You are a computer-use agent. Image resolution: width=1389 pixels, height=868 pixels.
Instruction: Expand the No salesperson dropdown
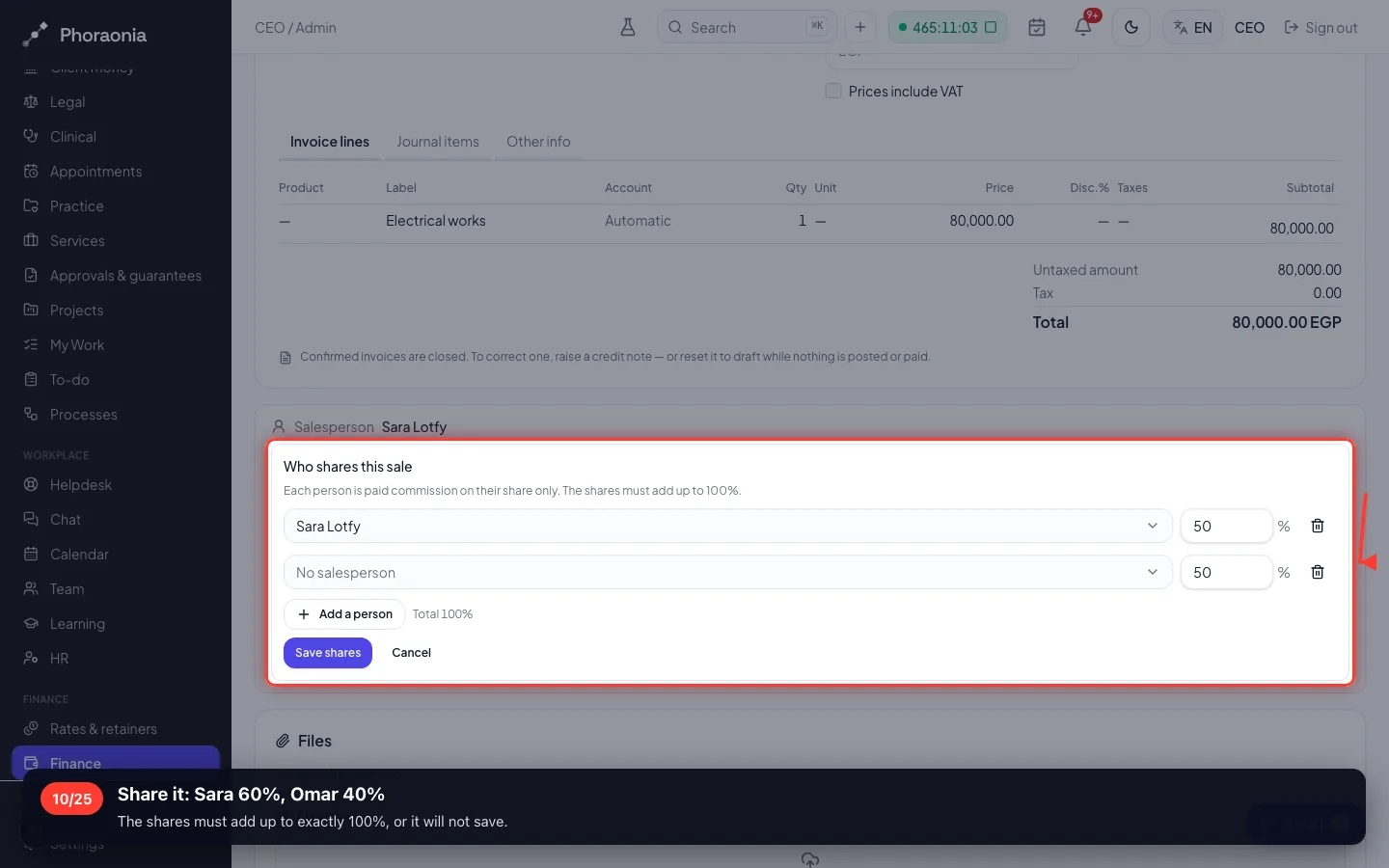pyautogui.click(x=728, y=572)
